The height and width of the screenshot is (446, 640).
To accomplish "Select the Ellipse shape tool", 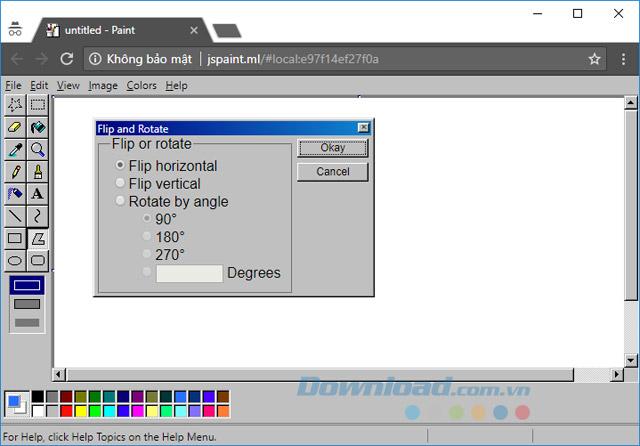I will coord(14,260).
